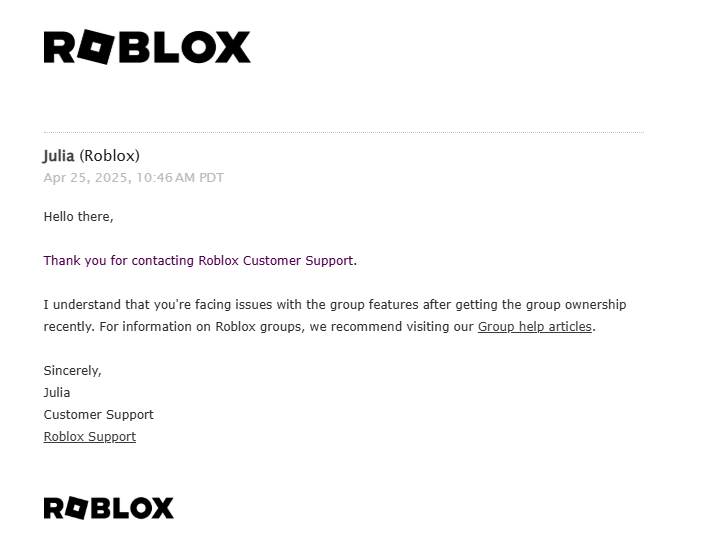Click Customer Support title in signature

pos(98,414)
